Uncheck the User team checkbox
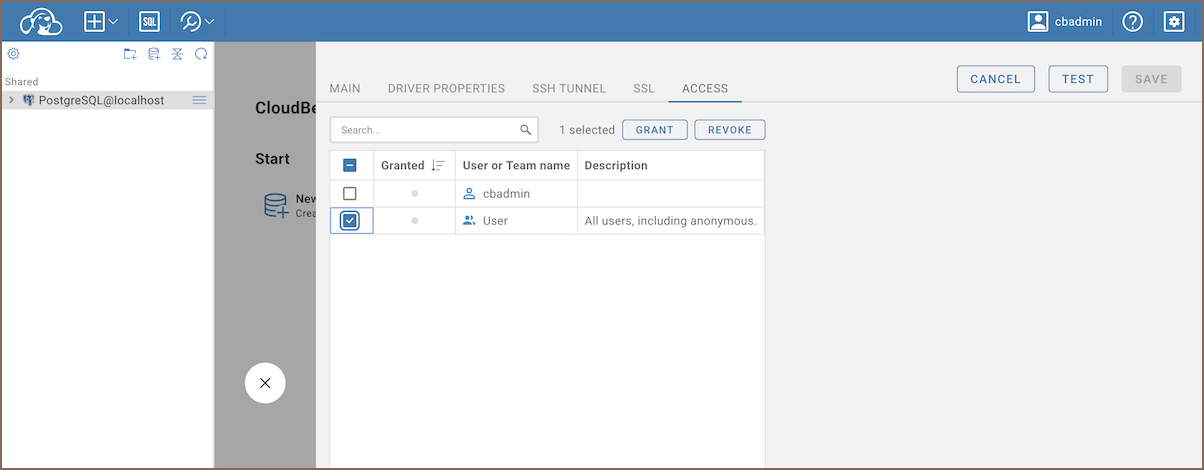Viewport: 1204px width, 470px height. (350, 220)
